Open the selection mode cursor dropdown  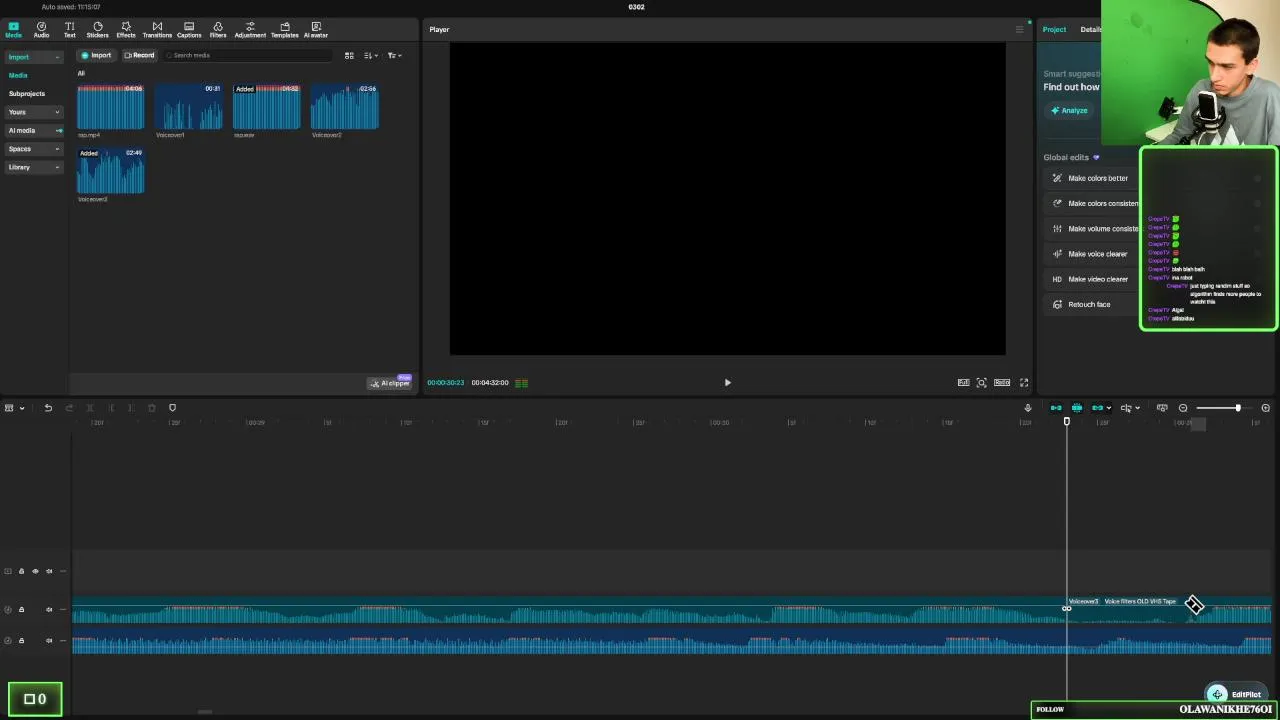(1131, 408)
